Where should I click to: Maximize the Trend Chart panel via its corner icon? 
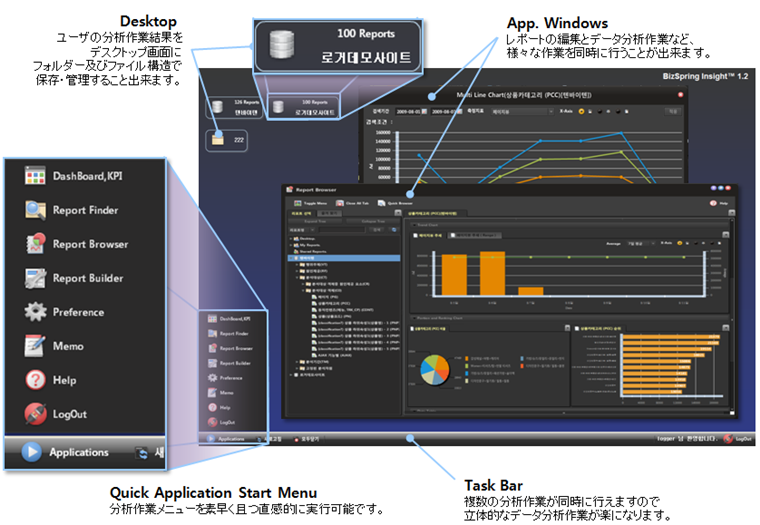point(726,235)
